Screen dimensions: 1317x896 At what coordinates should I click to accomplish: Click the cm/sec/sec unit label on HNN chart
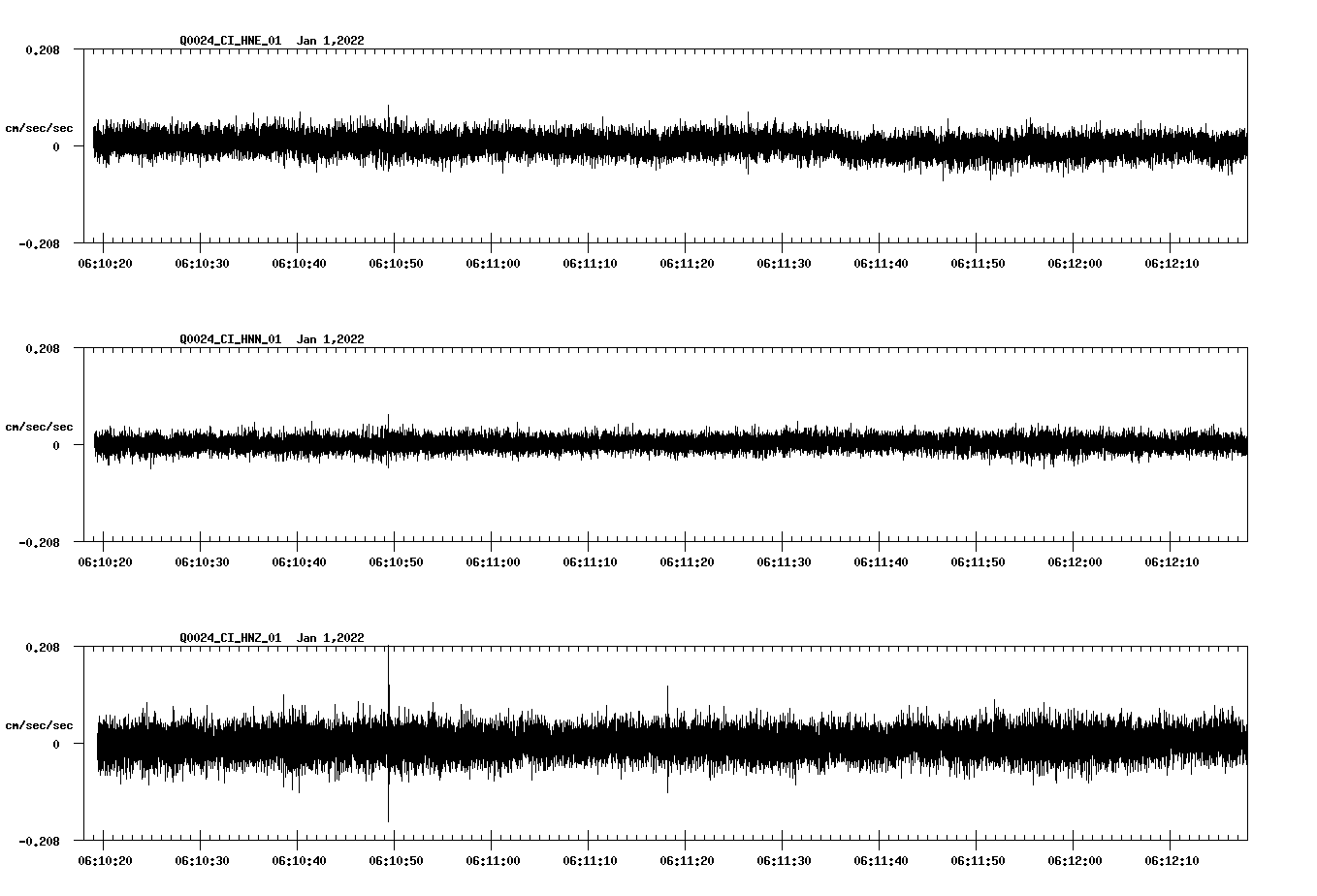point(39,427)
